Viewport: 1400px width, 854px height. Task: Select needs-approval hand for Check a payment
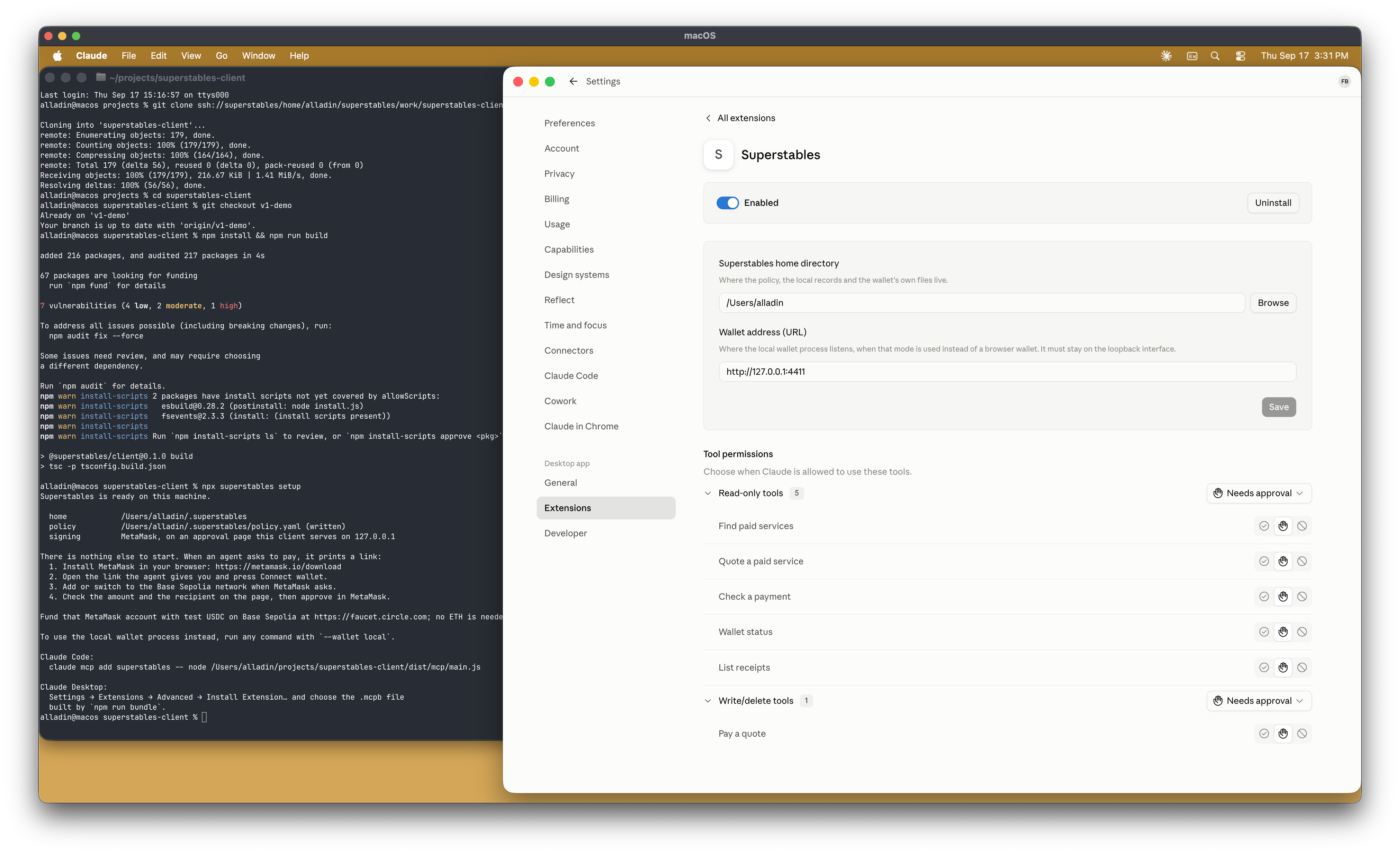click(x=1283, y=597)
